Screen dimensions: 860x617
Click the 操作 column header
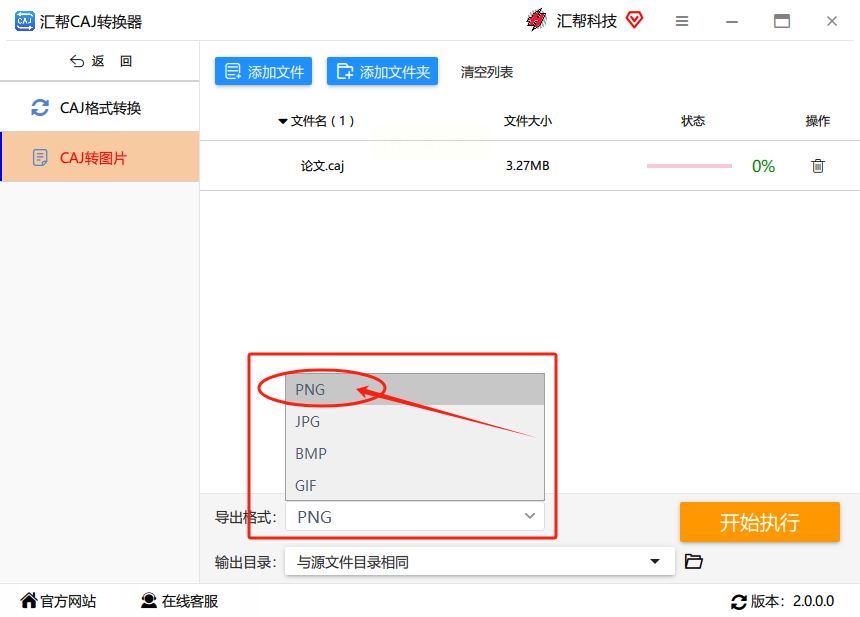tap(817, 121)
